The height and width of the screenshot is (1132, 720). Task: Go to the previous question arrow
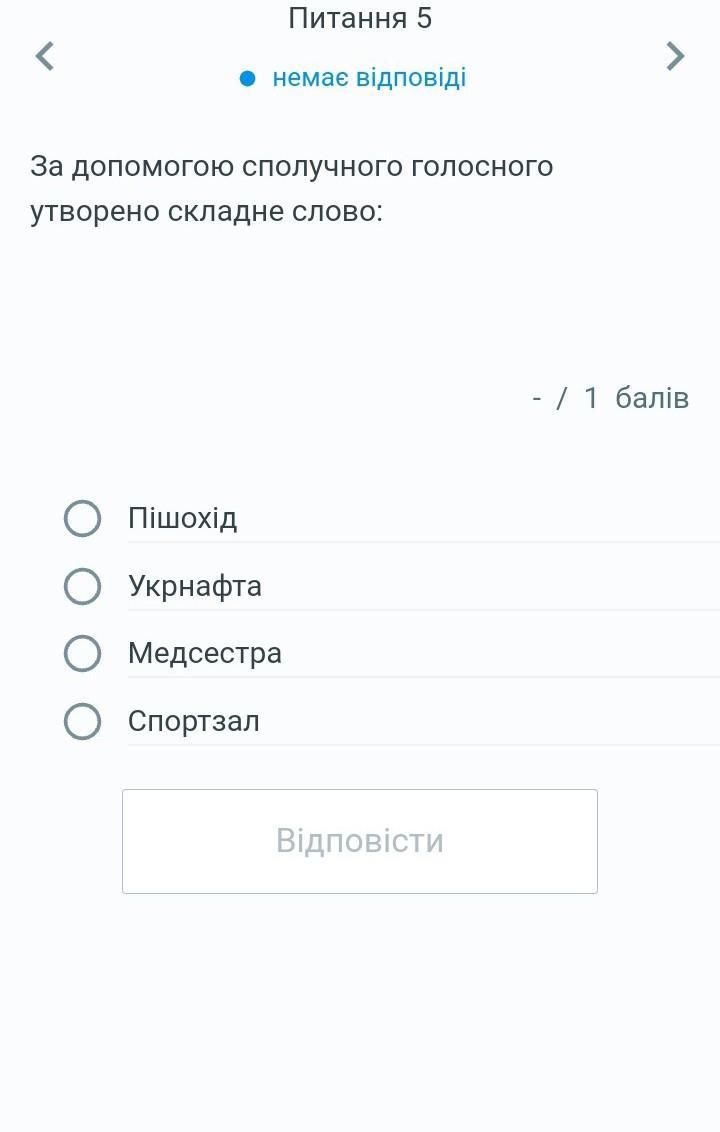pos(44,56)
